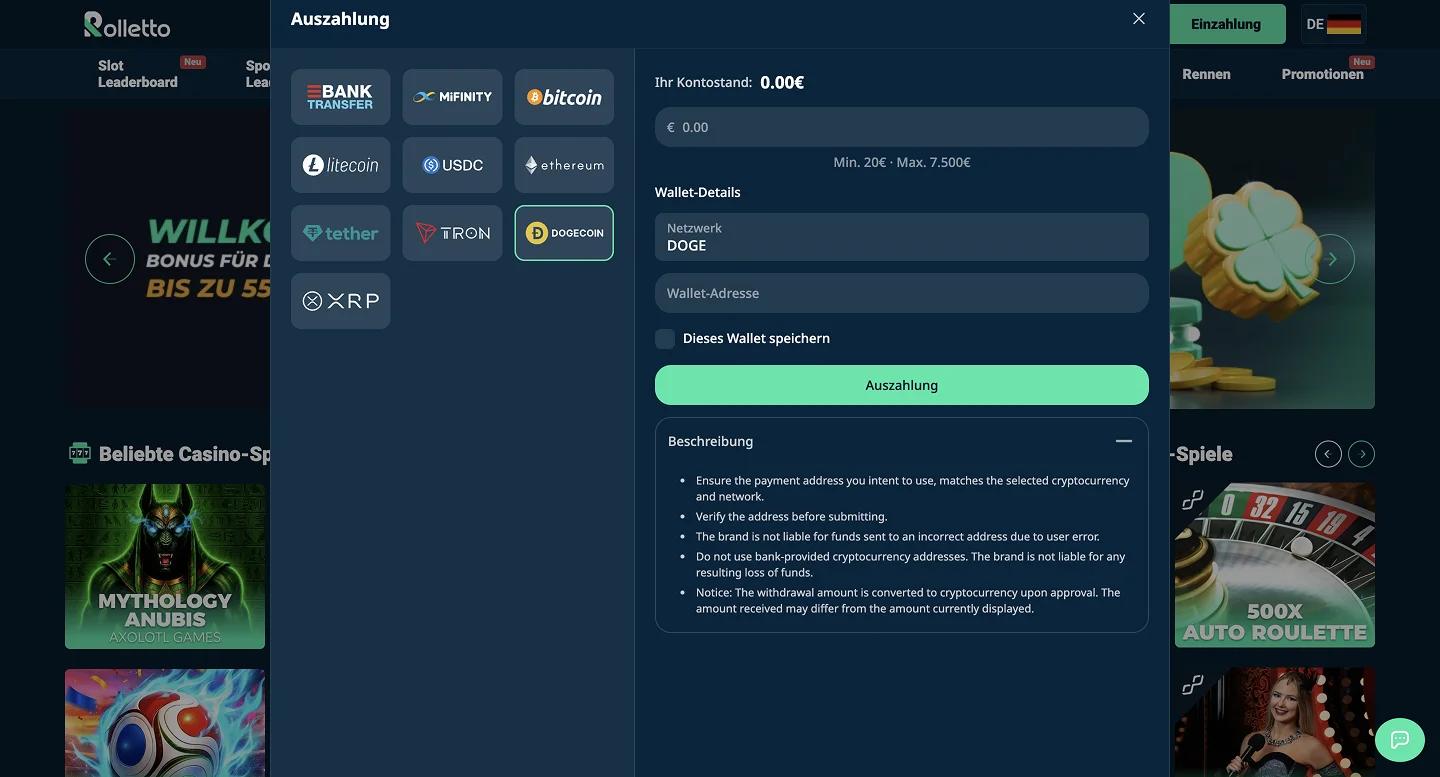Select USDC payment tile
The height and width of the screenshot is (777, 1440).
pyautogui.click(x=452, y=165)
